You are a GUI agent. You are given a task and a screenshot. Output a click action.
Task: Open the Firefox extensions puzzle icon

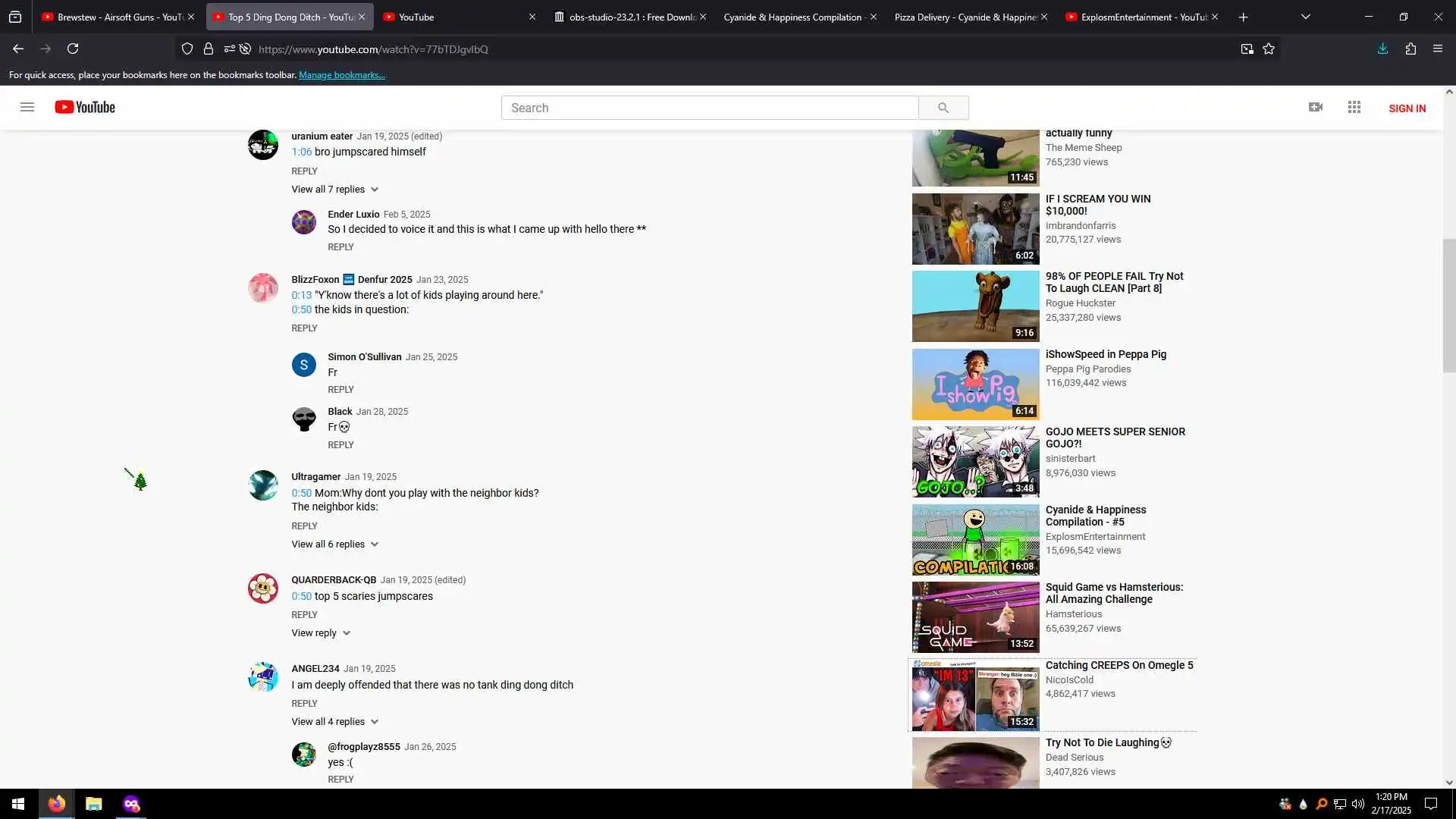point(1410,49)
